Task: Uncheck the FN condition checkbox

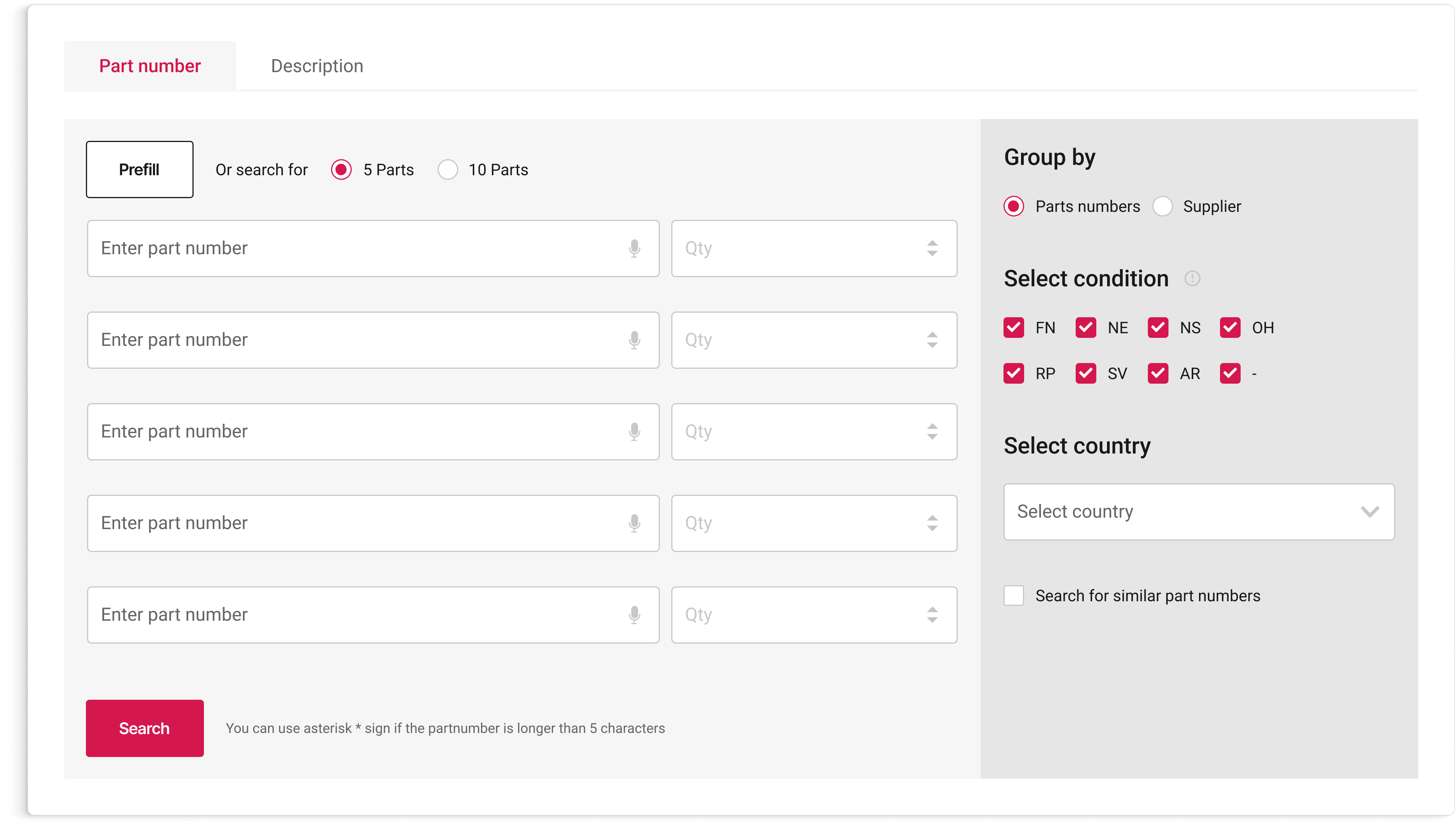Action: coord(1013,328)
